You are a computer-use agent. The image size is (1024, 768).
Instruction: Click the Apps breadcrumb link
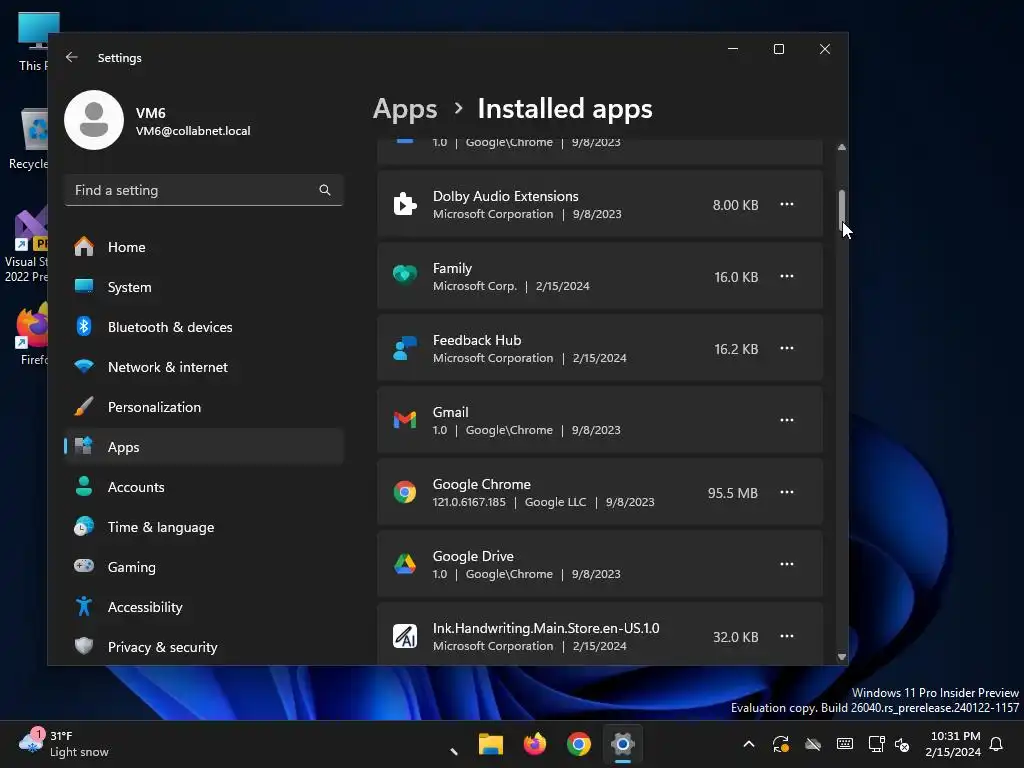(405, 108)
